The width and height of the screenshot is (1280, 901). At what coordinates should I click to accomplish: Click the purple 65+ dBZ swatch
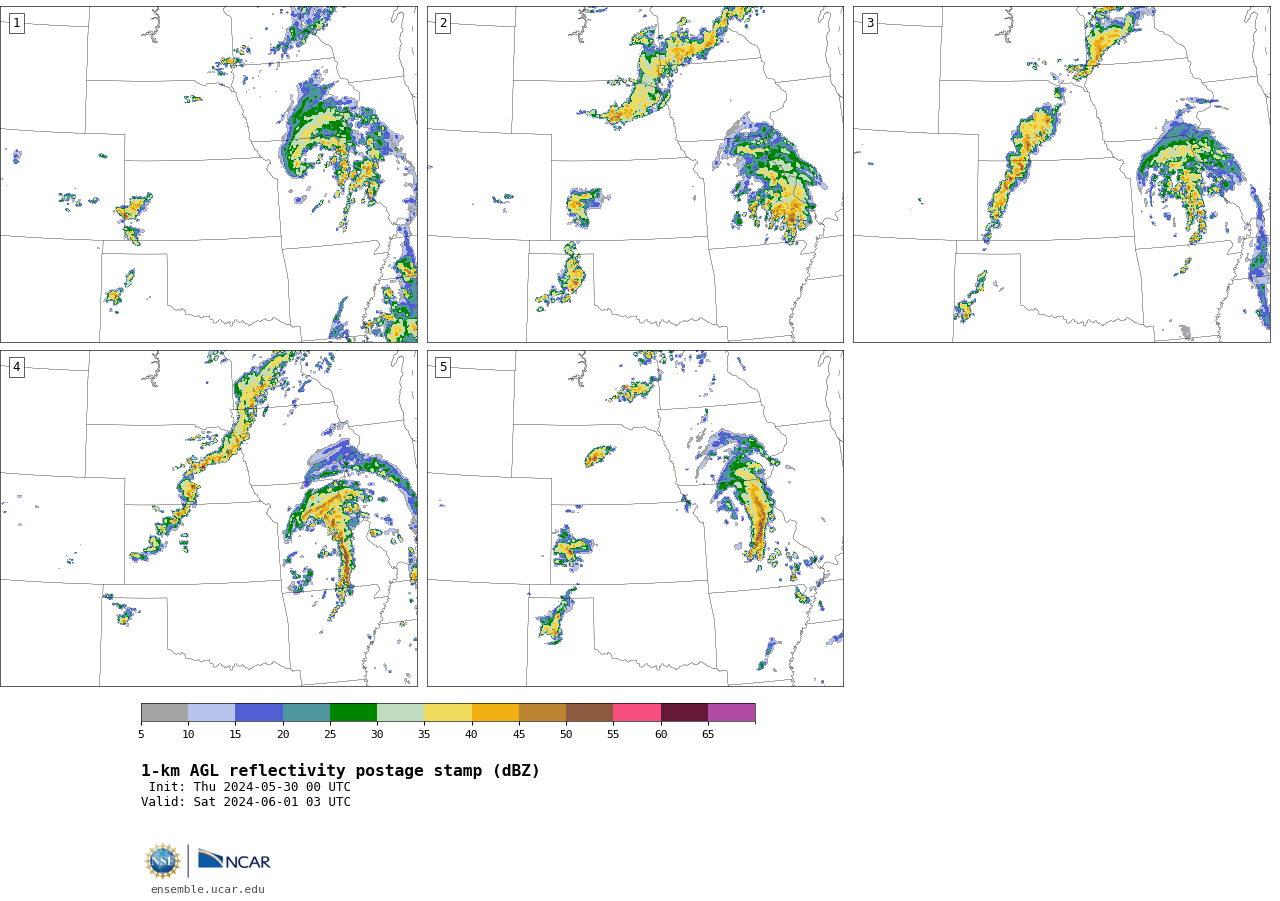pyautogui.click(x=731, y=713)
